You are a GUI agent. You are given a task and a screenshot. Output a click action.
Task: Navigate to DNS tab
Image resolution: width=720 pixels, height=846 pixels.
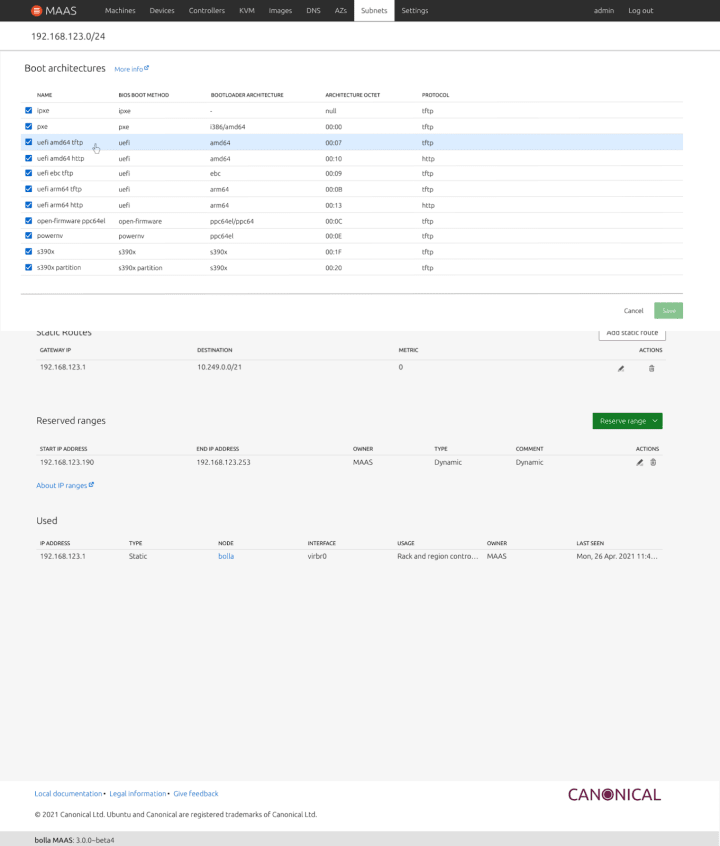click(313, 10)
